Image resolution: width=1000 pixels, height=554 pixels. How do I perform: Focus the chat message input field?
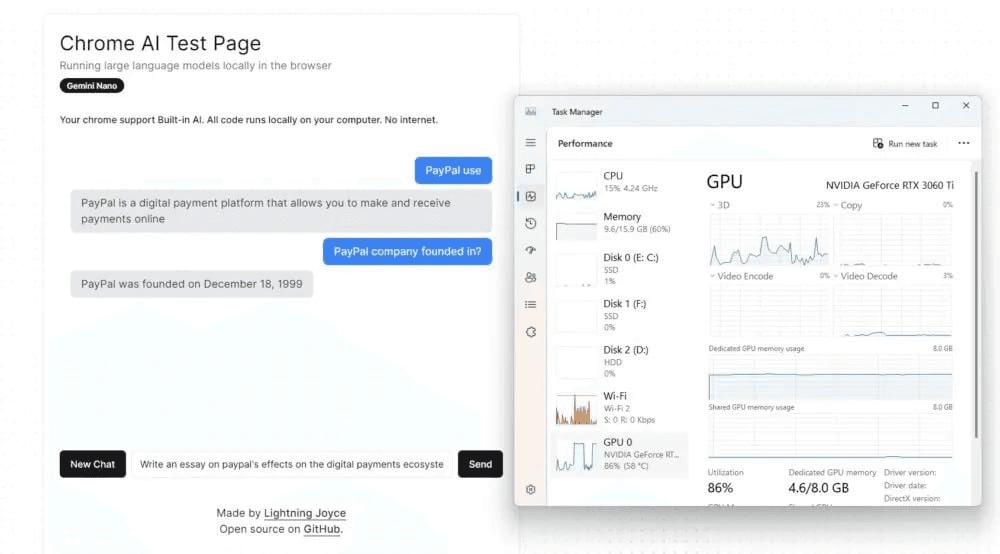coord(292,464)
